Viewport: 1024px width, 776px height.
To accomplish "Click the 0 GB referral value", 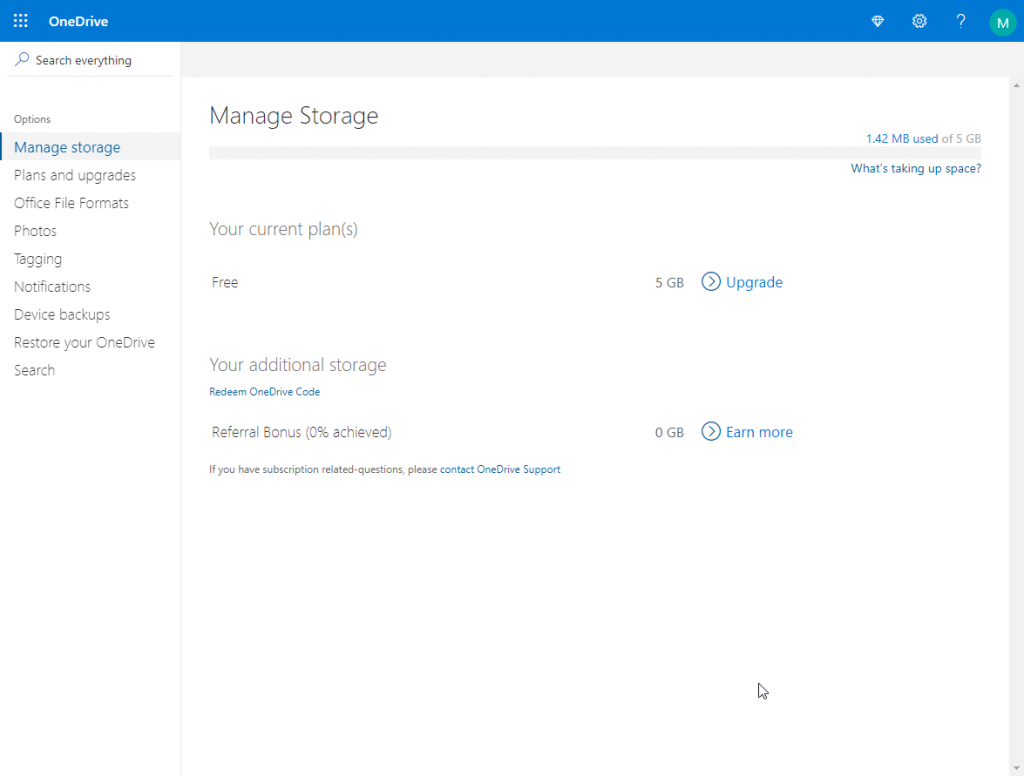I will 669,432.
